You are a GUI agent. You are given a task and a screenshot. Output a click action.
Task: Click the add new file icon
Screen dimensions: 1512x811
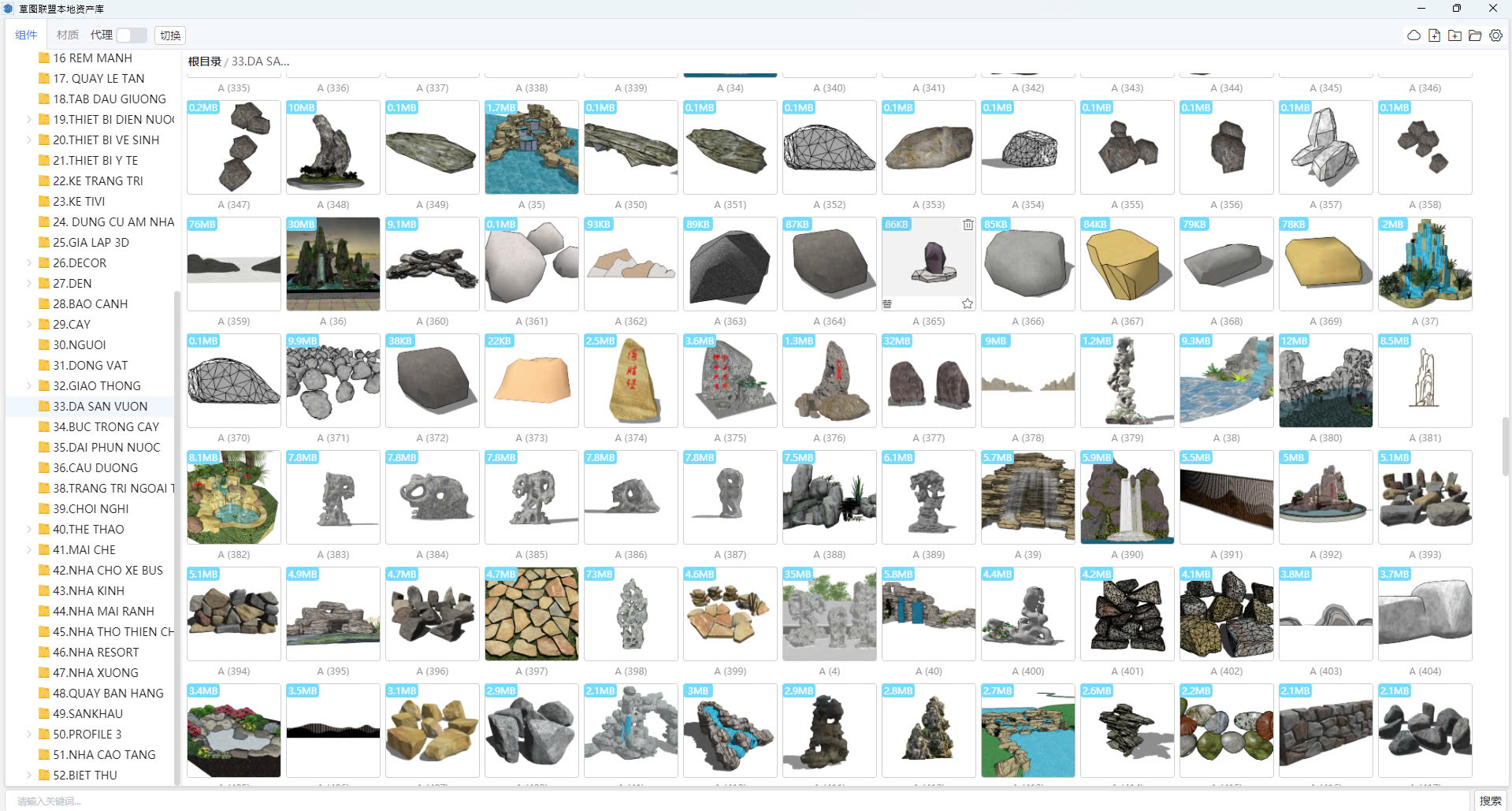pyautogui.click(x=1434, y=35)
